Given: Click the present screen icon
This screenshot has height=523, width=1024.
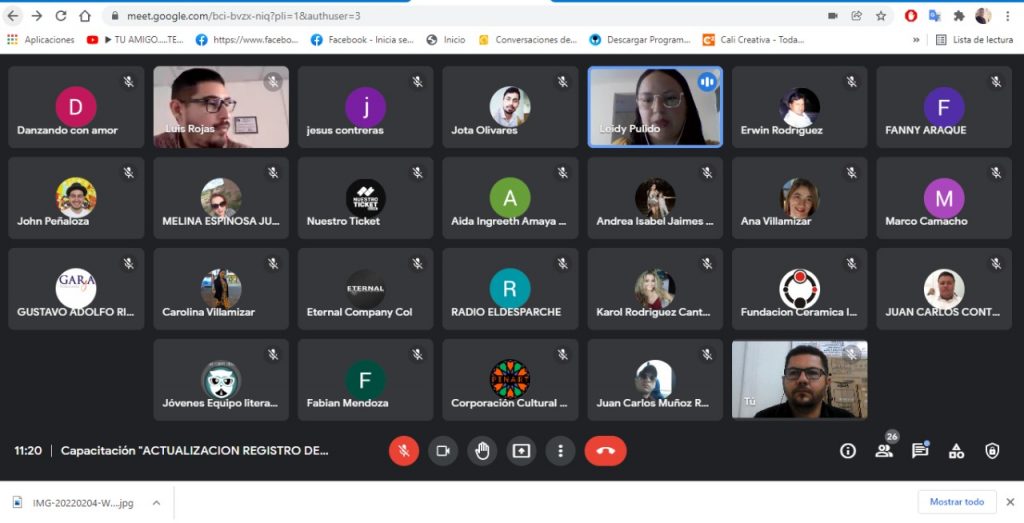Looking at the screenshot, I should (521, 451).
